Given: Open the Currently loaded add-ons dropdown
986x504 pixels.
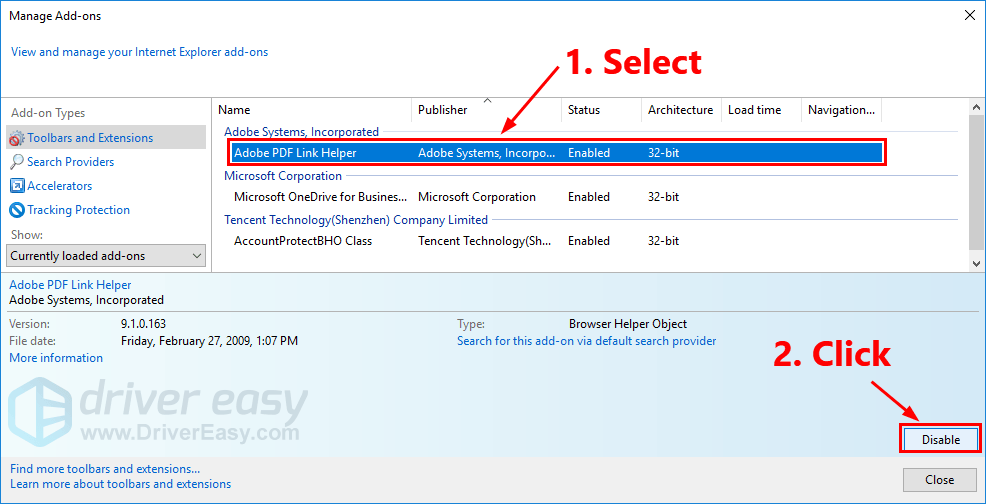Looking at the screenshot, I should 106,256.
